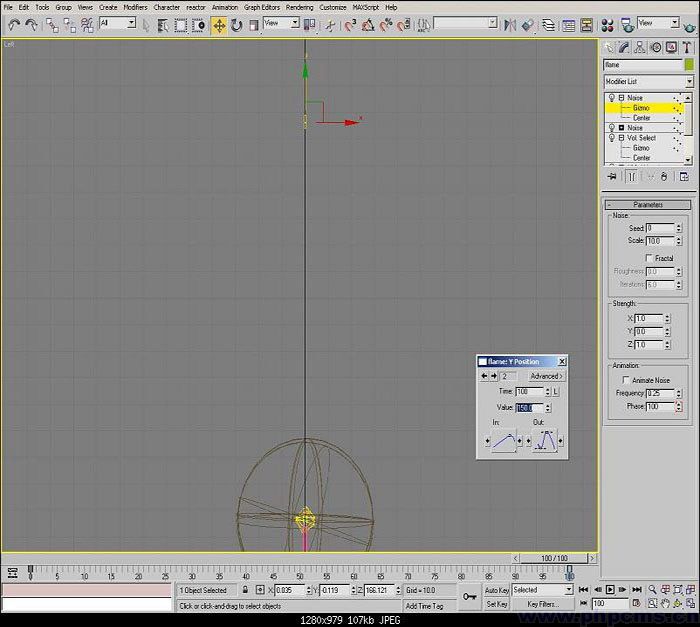
Task: Toggle lightbulb of Vol. Select modifier
Action: click(612, 138)
